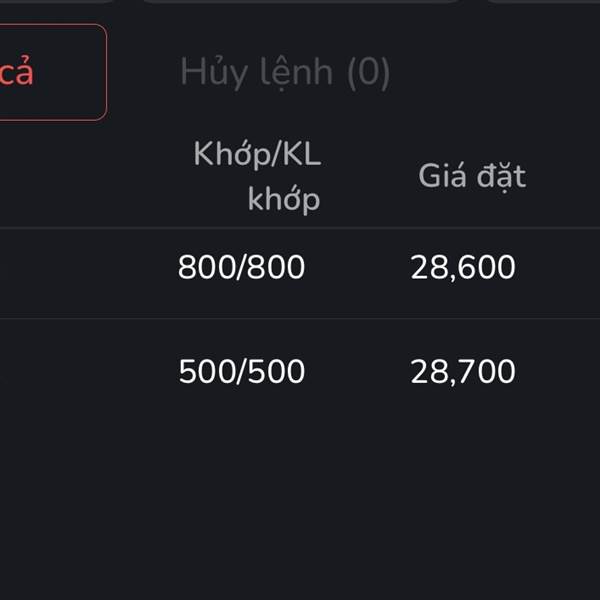Click the partially visible pill at top center
The width and height of the screenshot is (600, 600).
point(300,1)
